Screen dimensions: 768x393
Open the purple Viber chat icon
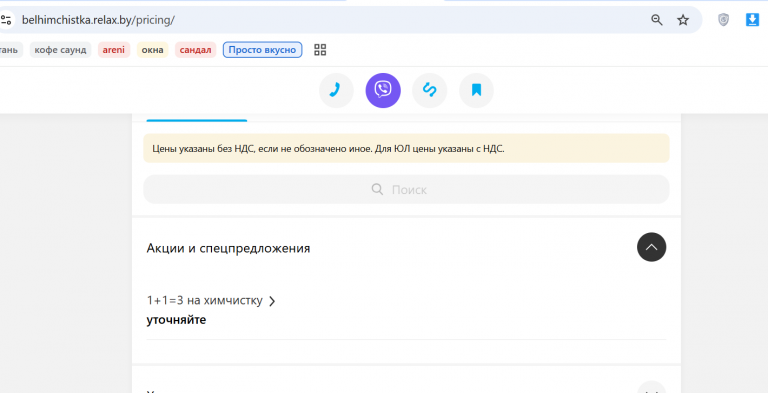point(383,90)
